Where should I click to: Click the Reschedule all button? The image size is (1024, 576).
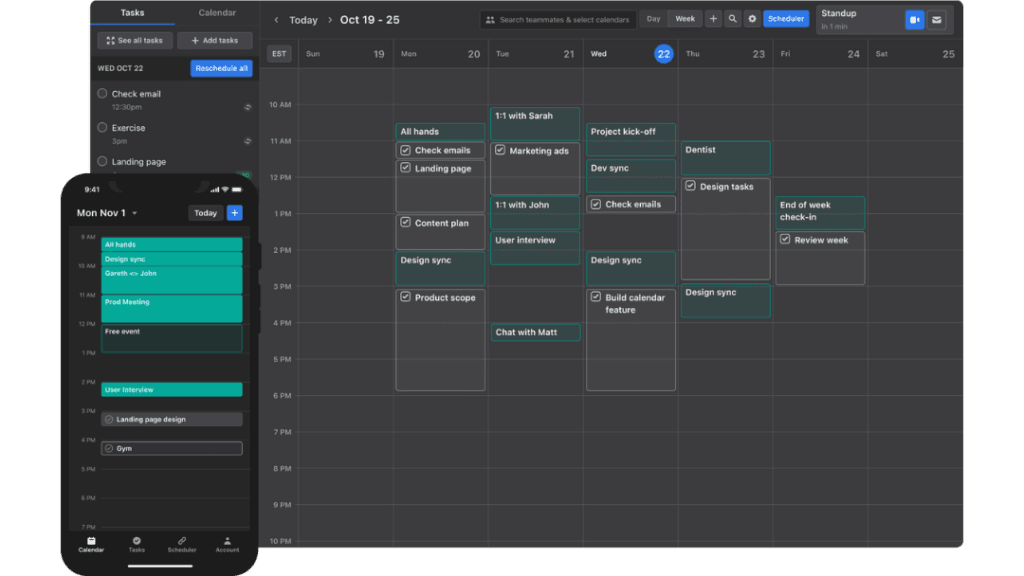pyautogui.click(x=221, y=68)
